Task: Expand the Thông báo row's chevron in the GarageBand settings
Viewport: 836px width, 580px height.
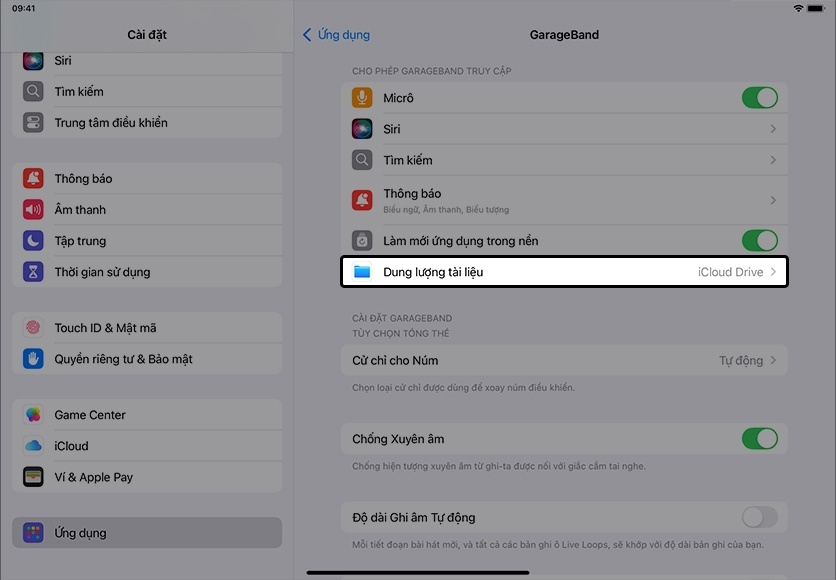Action: (x=773, y=200)
